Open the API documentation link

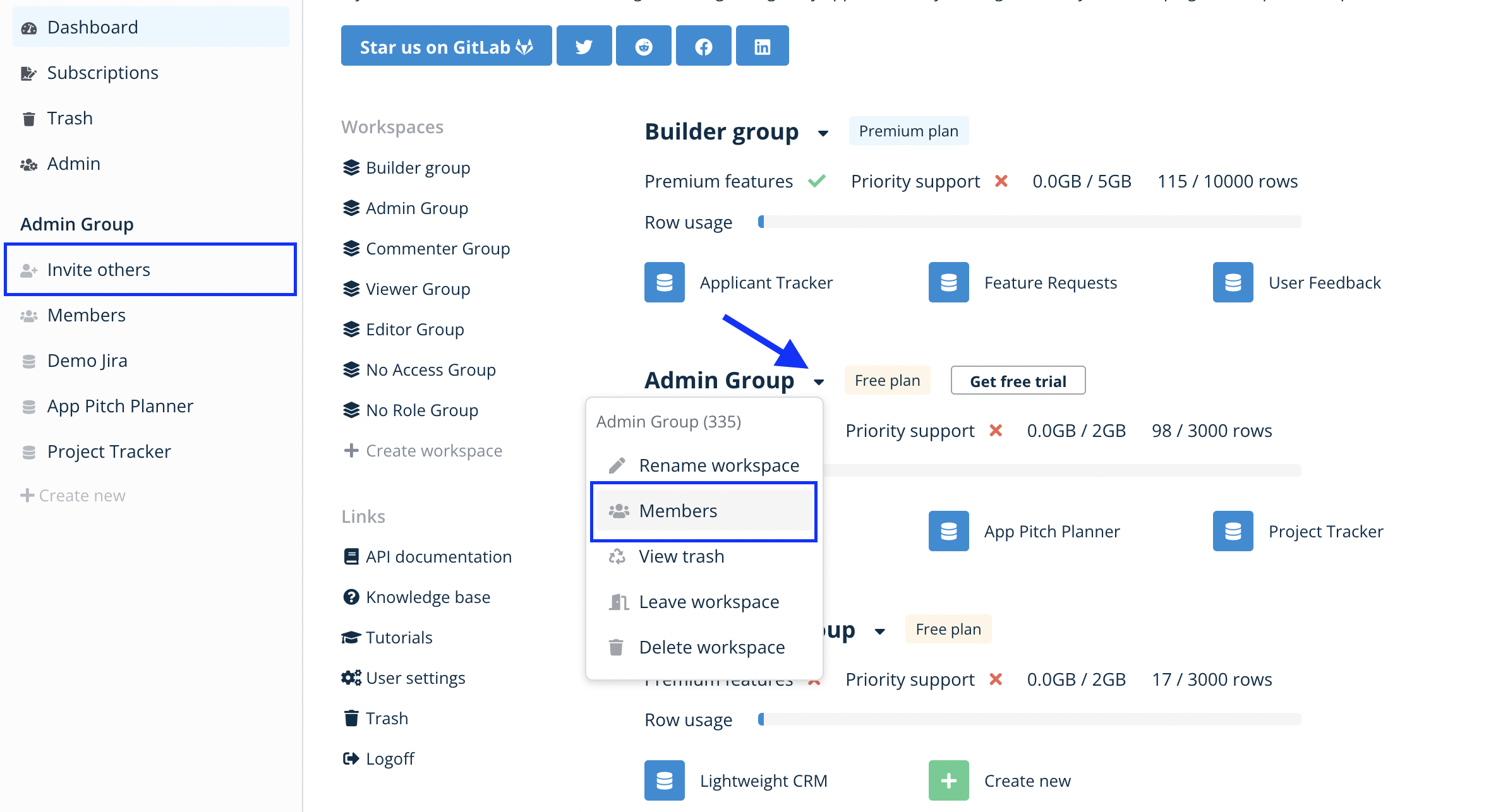[x=438, y=557]
